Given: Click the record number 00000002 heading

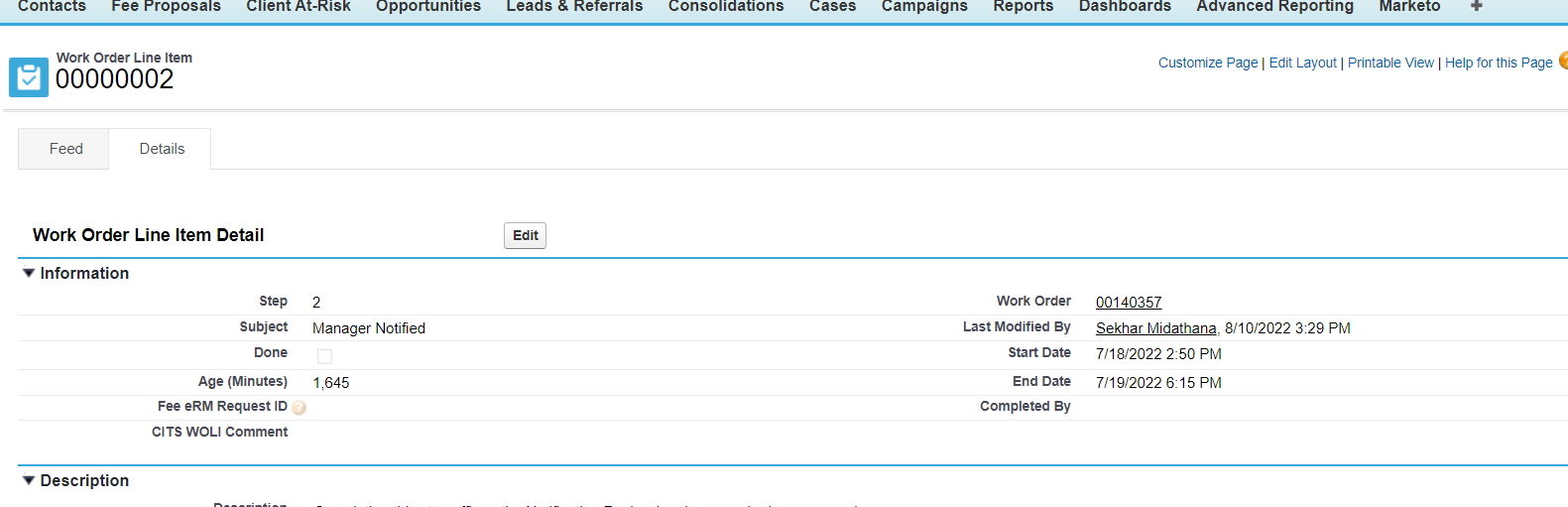Looking at the screenshot, I should [x=114, y=79].
